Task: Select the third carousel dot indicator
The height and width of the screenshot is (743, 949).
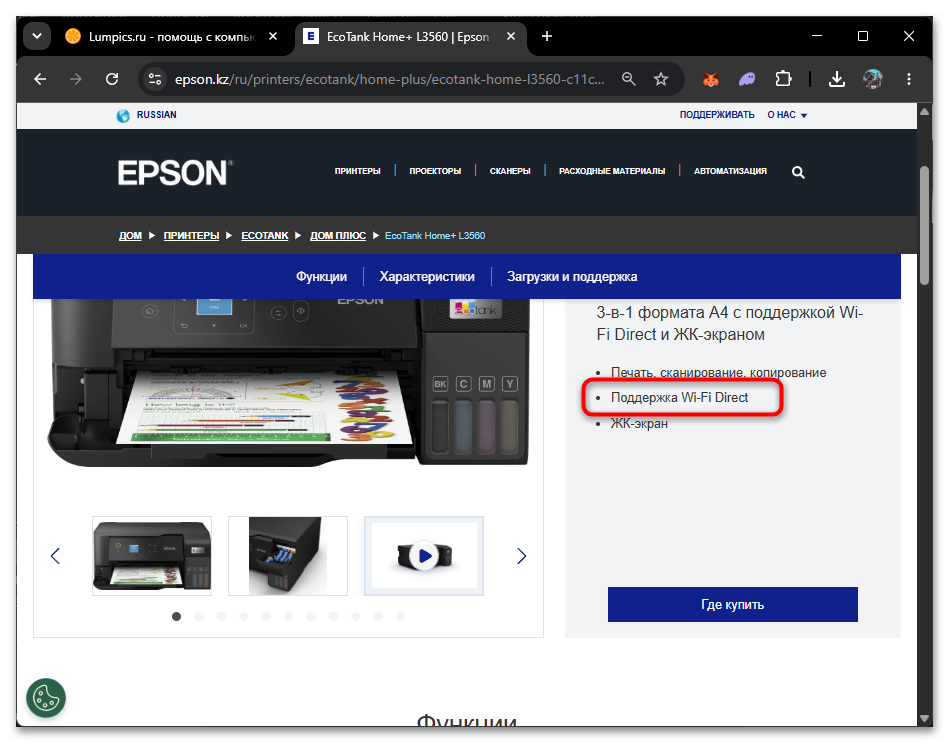Action: (222, 616)
